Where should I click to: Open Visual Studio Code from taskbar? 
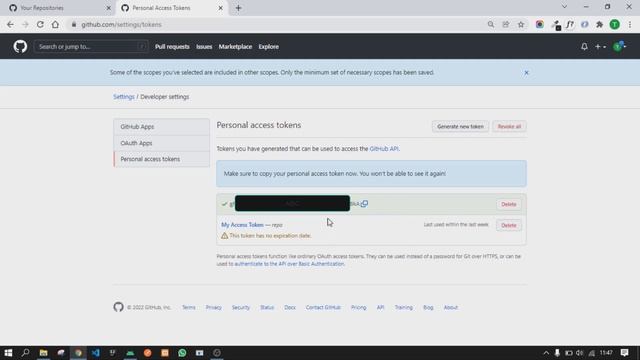[96, 353]
